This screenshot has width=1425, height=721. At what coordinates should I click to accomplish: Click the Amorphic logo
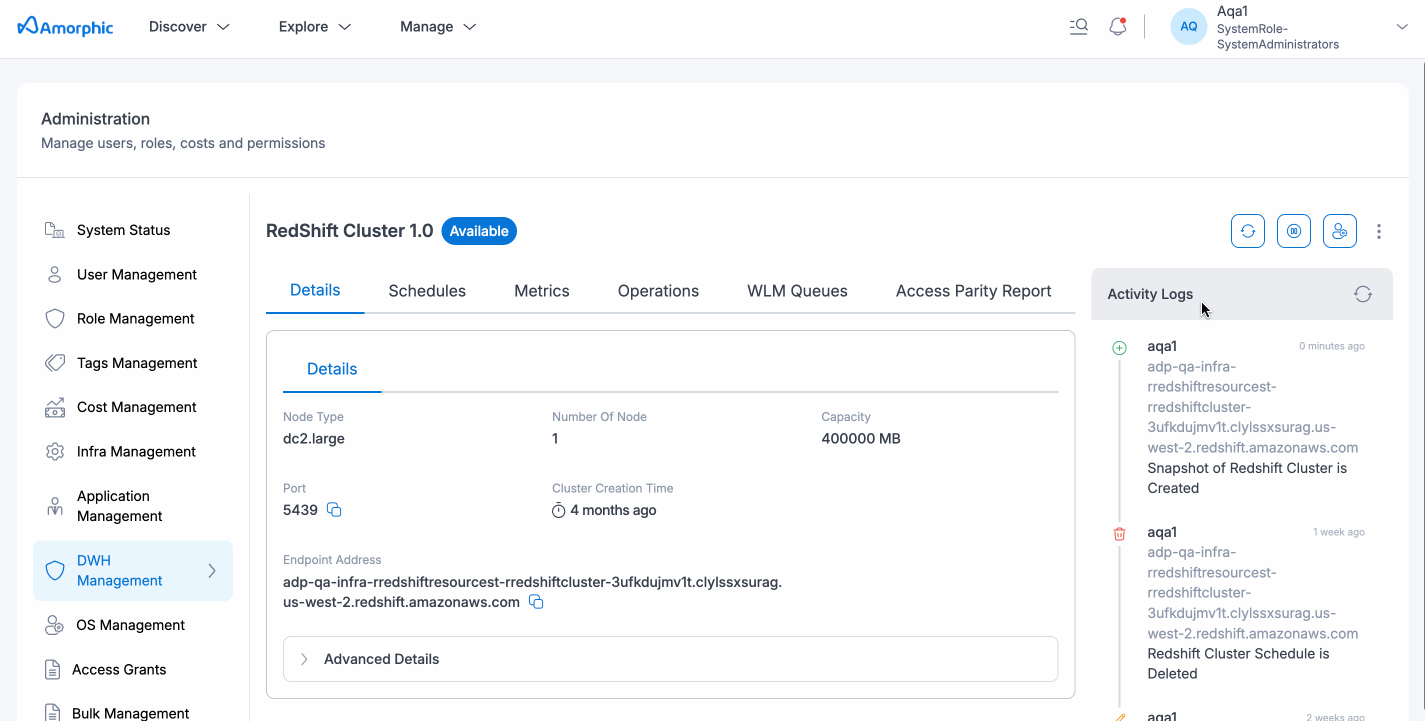tap(65, 27)
